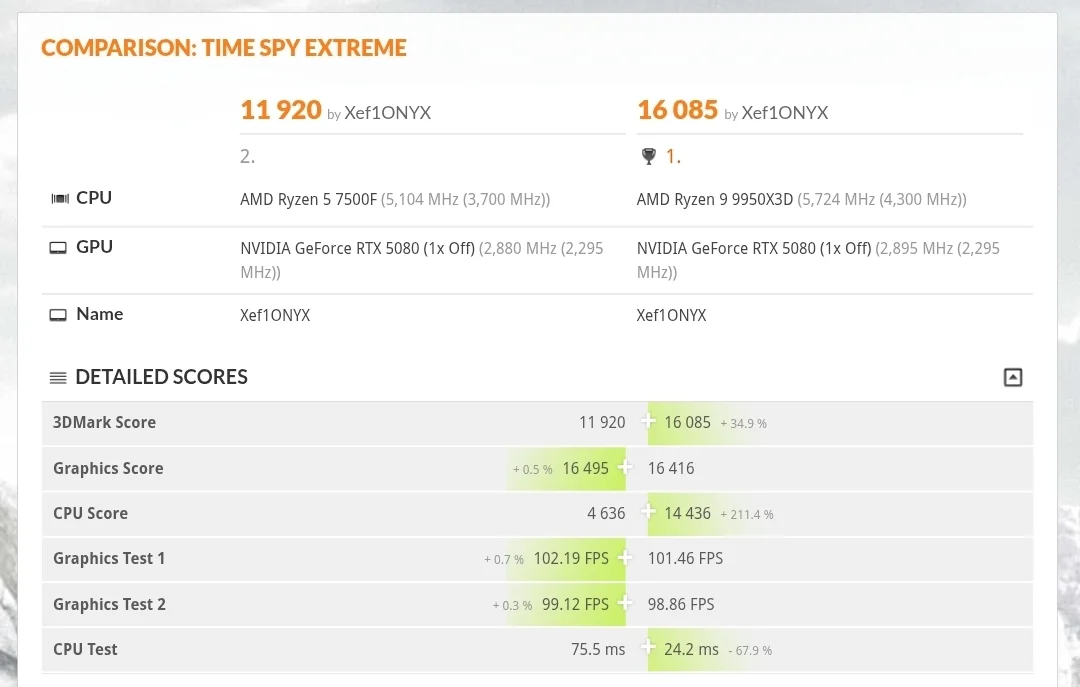Click the CPU chip icon
The height and width of the screenshot is (687, 1080).
tap(60, 198)
